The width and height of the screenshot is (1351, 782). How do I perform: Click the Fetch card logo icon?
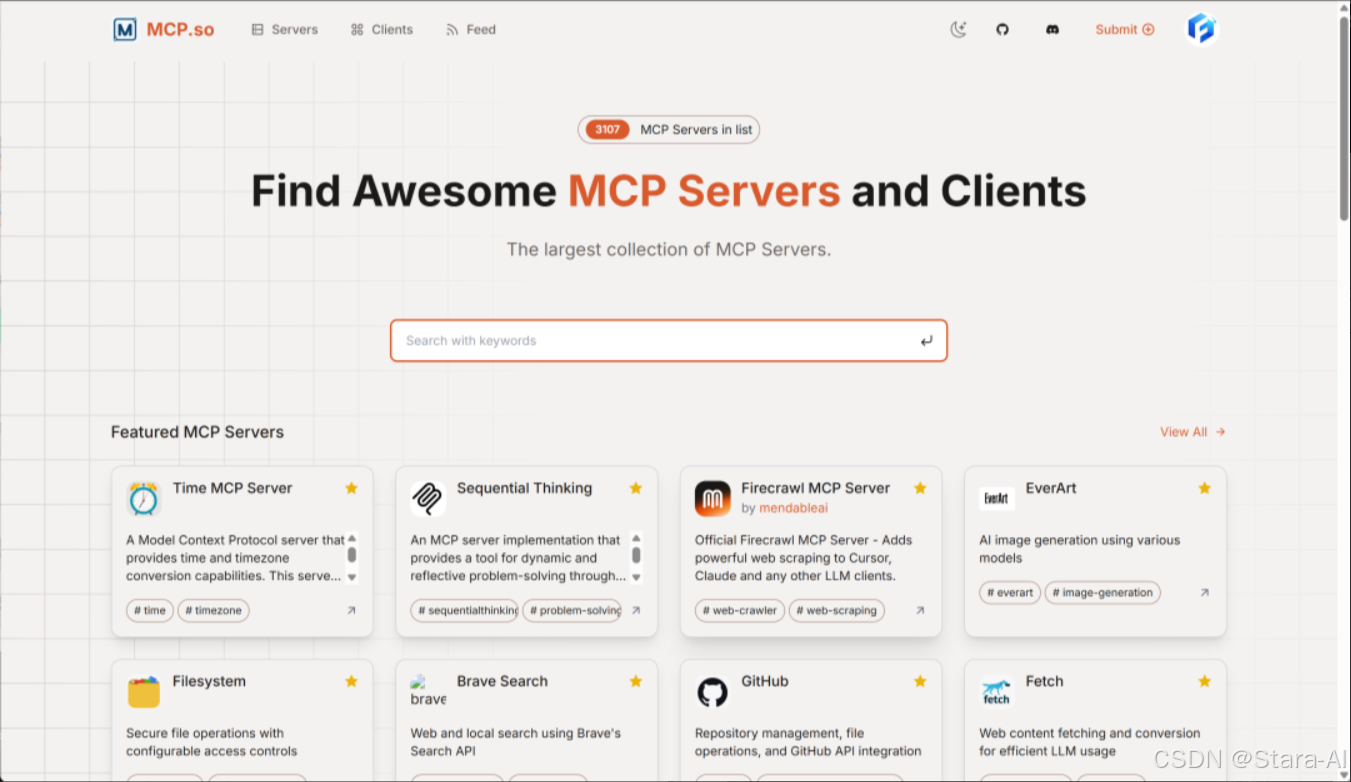pyautogui.click(x=997, y=691)
